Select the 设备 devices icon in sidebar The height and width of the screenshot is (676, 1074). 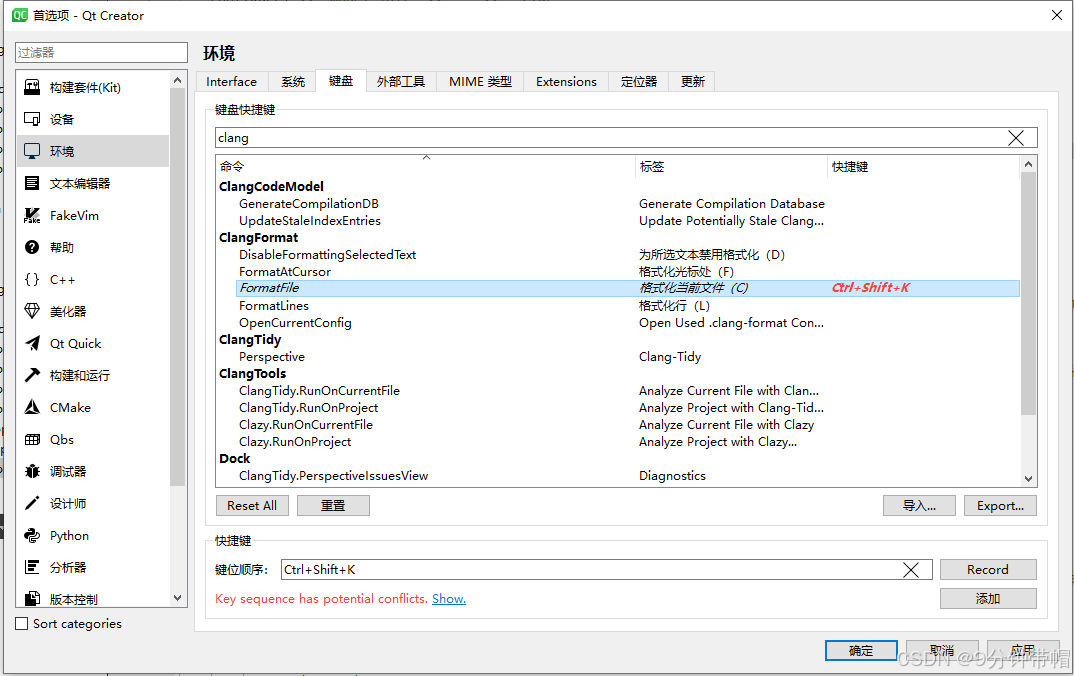(32, 119)
